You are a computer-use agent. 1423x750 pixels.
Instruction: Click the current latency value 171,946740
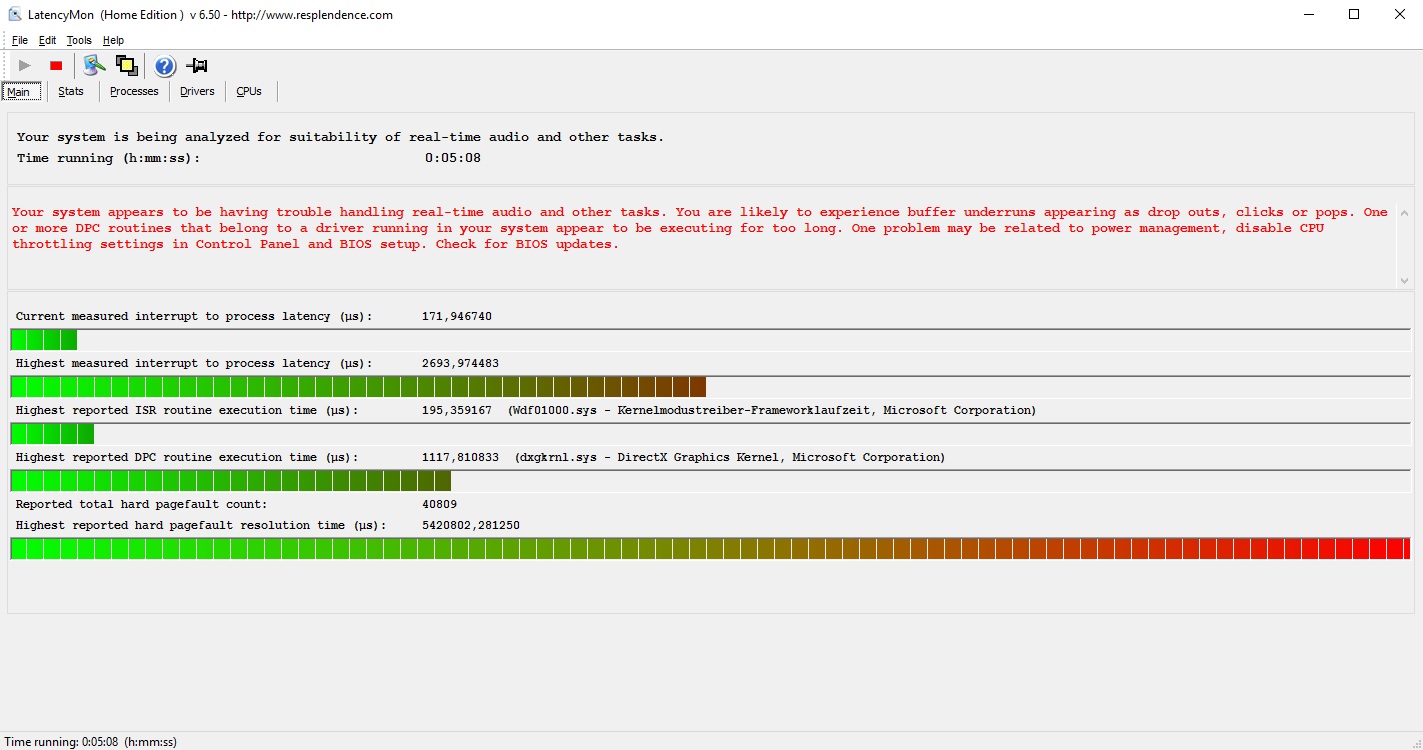click(x=457, y=317)
